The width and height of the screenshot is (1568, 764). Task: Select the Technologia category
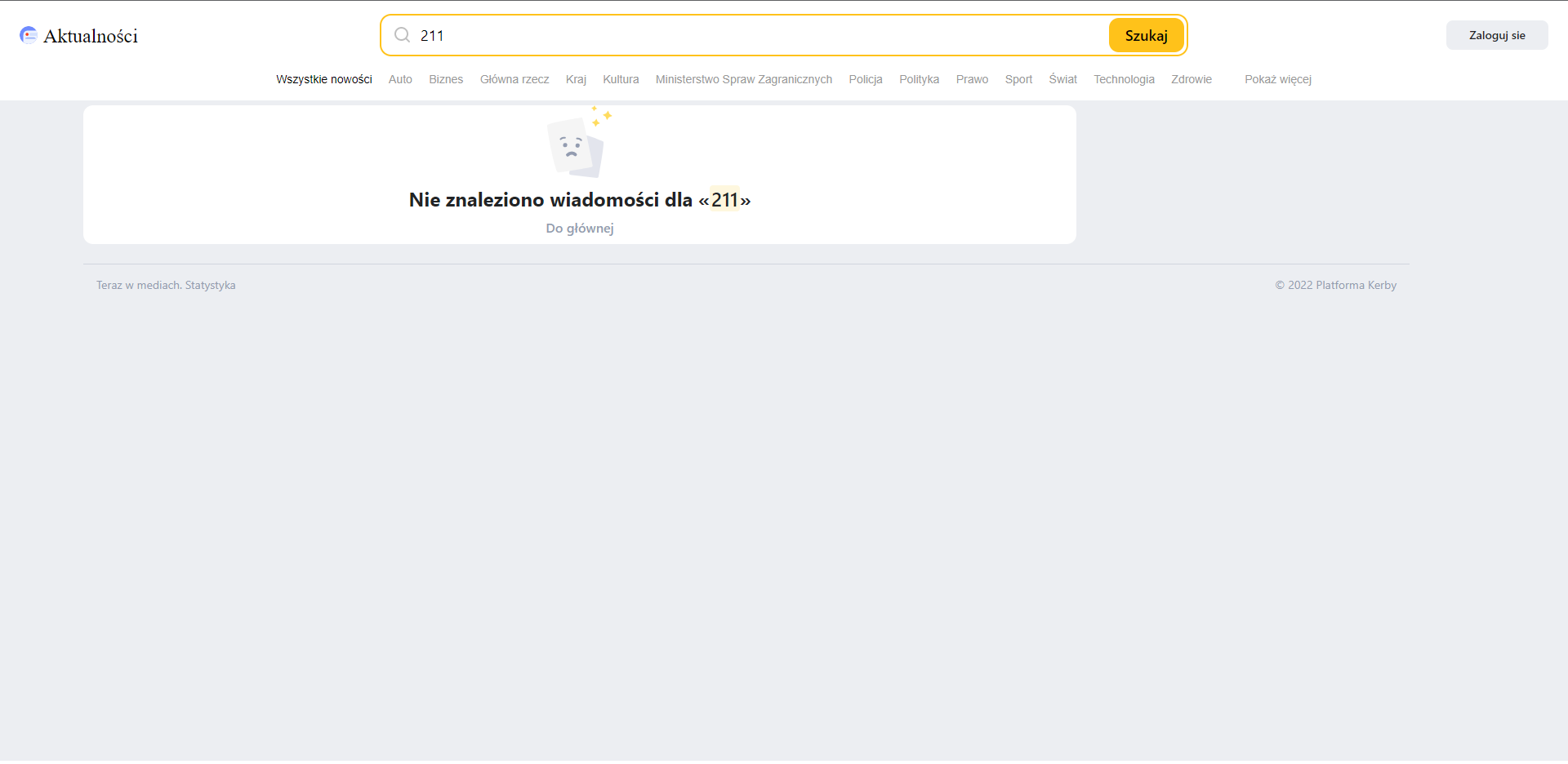[x=1125, y=79]
